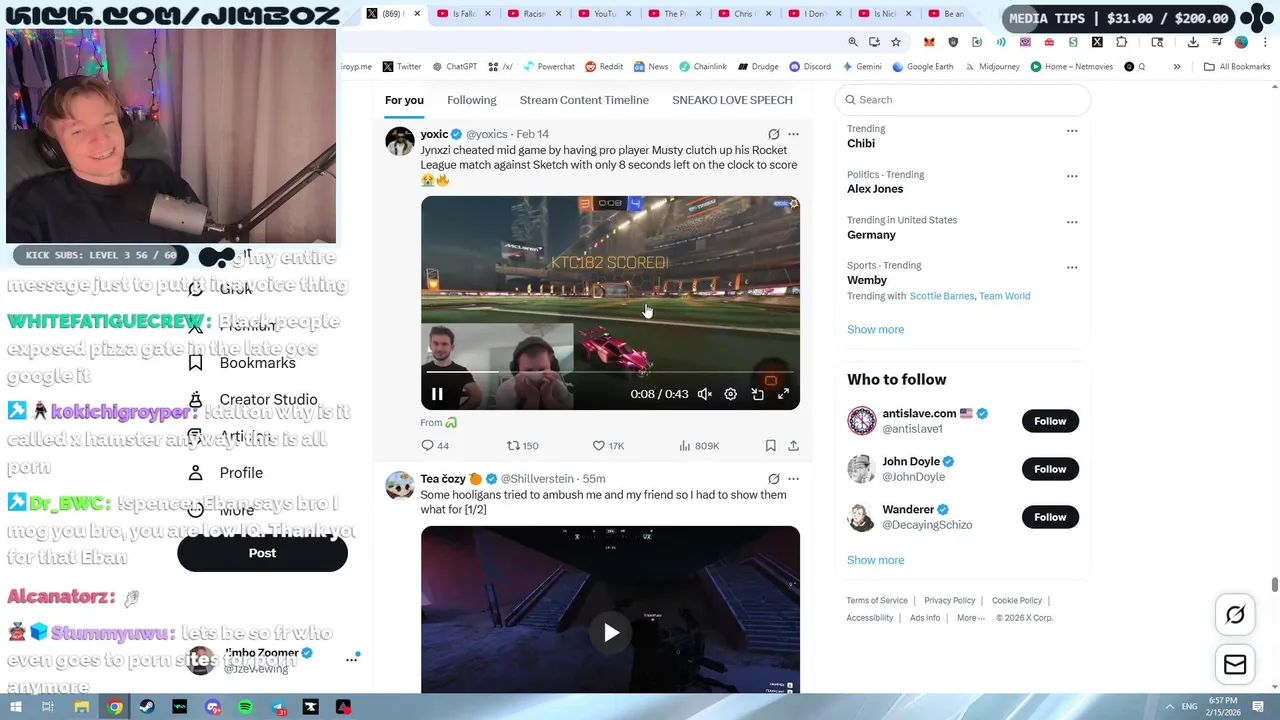
Task: Open Bookmarks in the X sidebar
Action: pyautogui.click(x=242, y=363)
